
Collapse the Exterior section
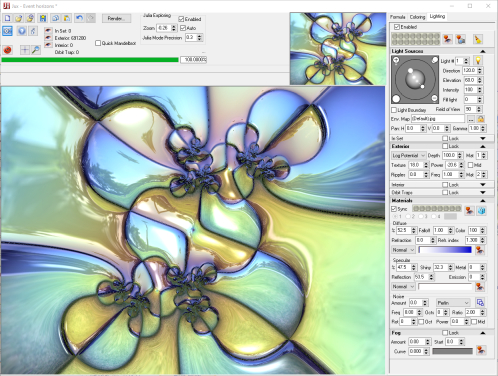[482, 146]
